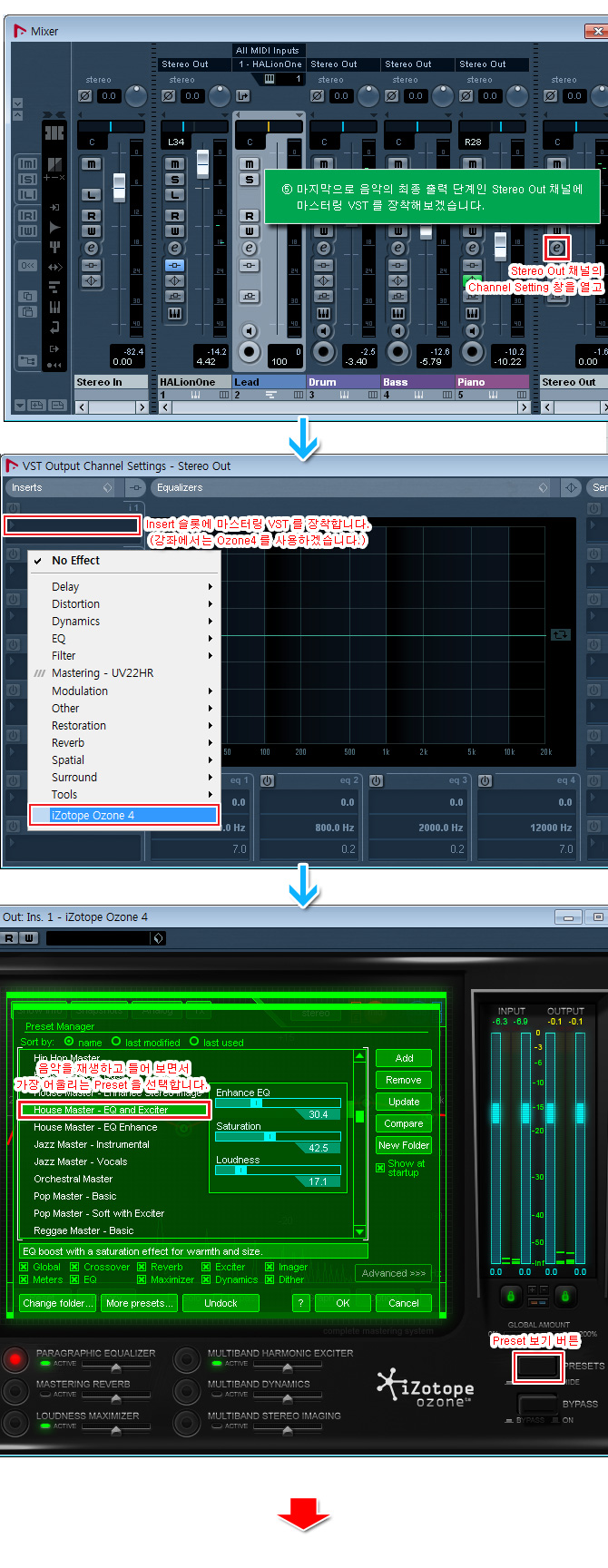Click the Compare button

(x=404, y=1123)
